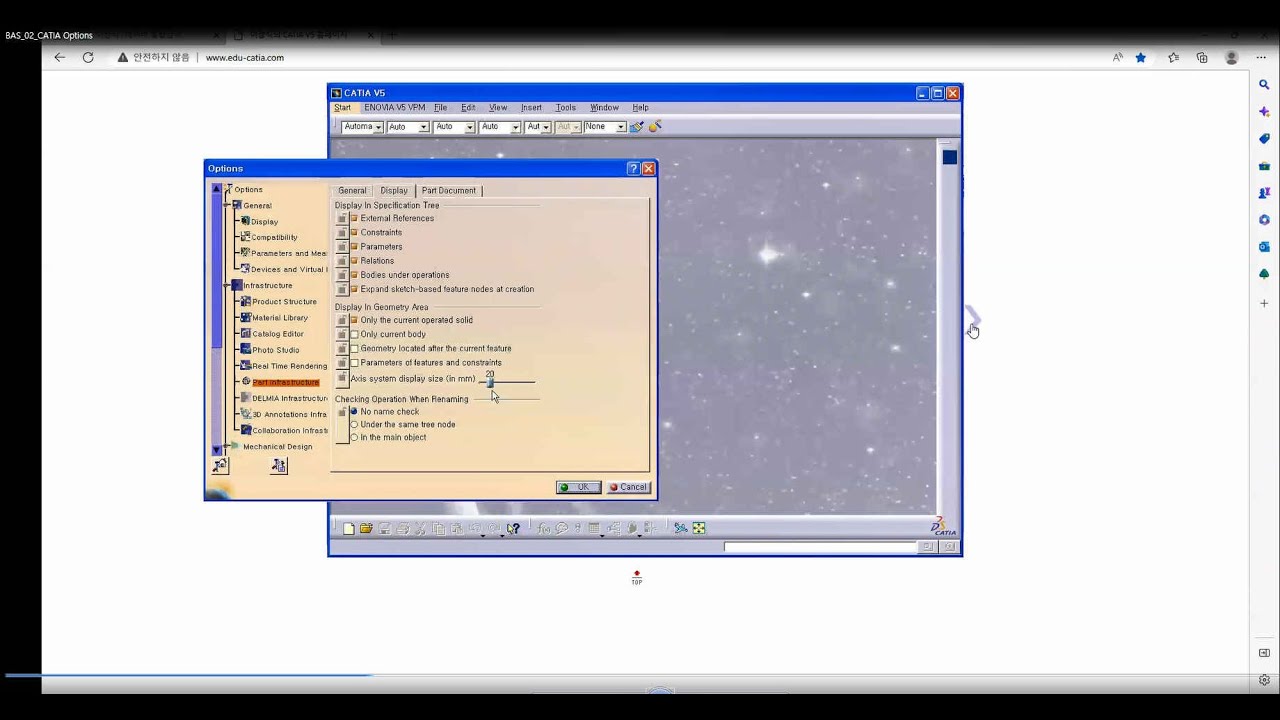The image size is (1280, 720).
Task: Click the What's This help icon
Action: (513, 528)
